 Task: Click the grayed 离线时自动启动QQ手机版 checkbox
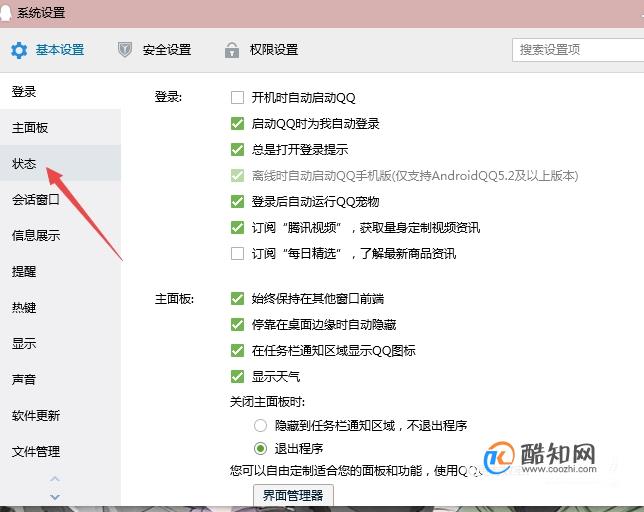coord(237,176)
